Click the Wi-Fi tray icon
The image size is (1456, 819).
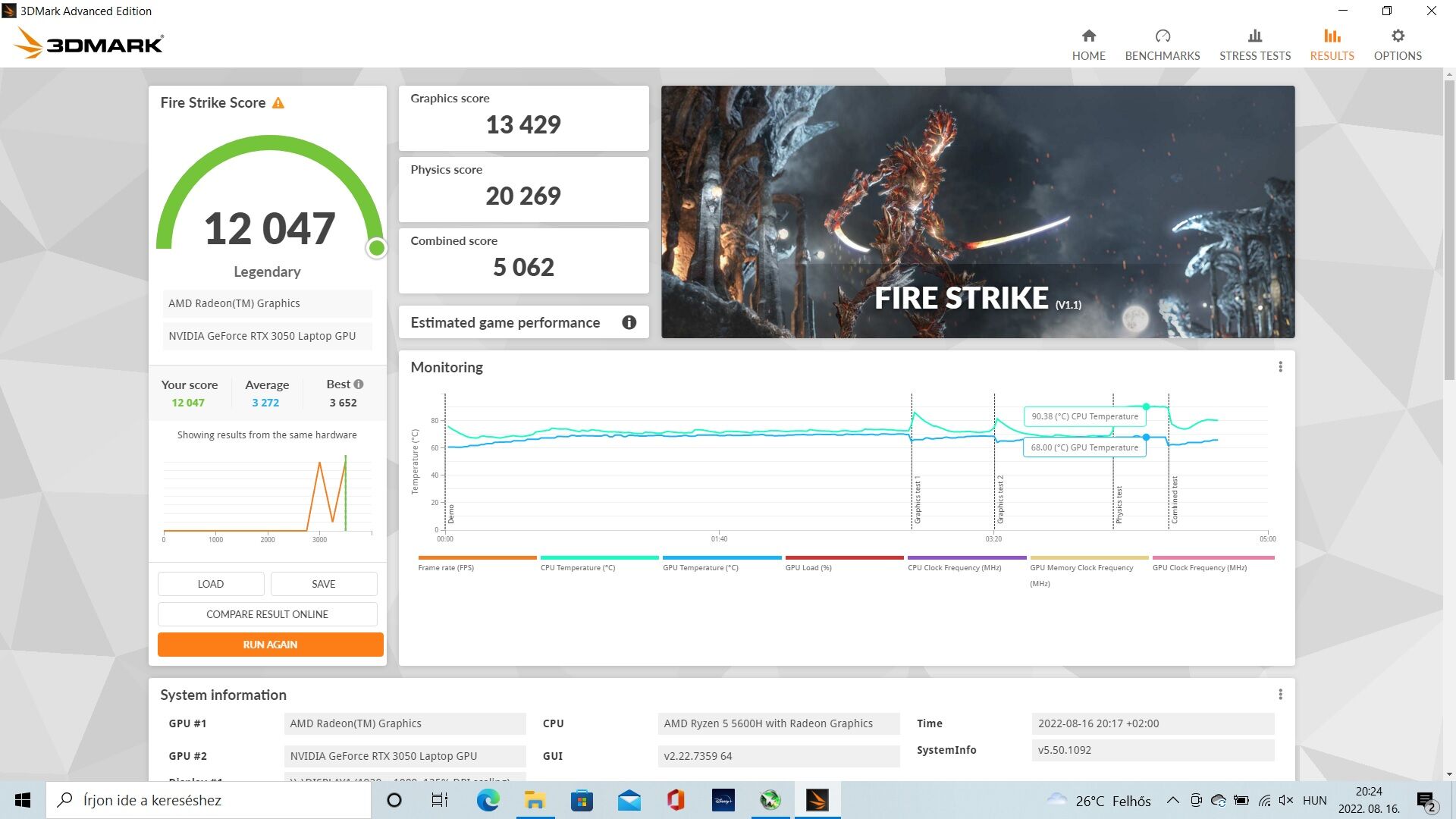tap(1264, 800)
